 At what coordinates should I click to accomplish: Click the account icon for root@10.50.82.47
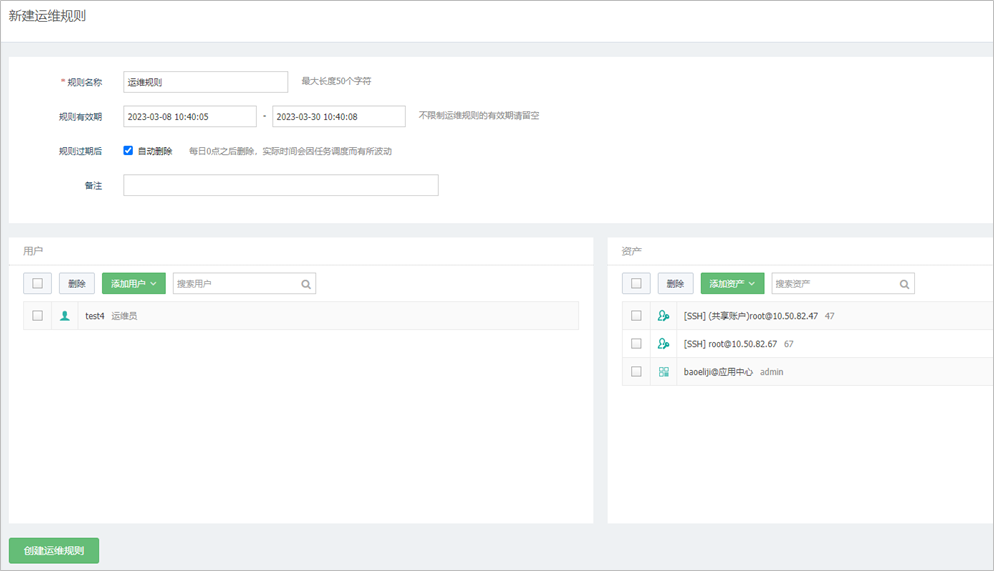tap(663, 316)
